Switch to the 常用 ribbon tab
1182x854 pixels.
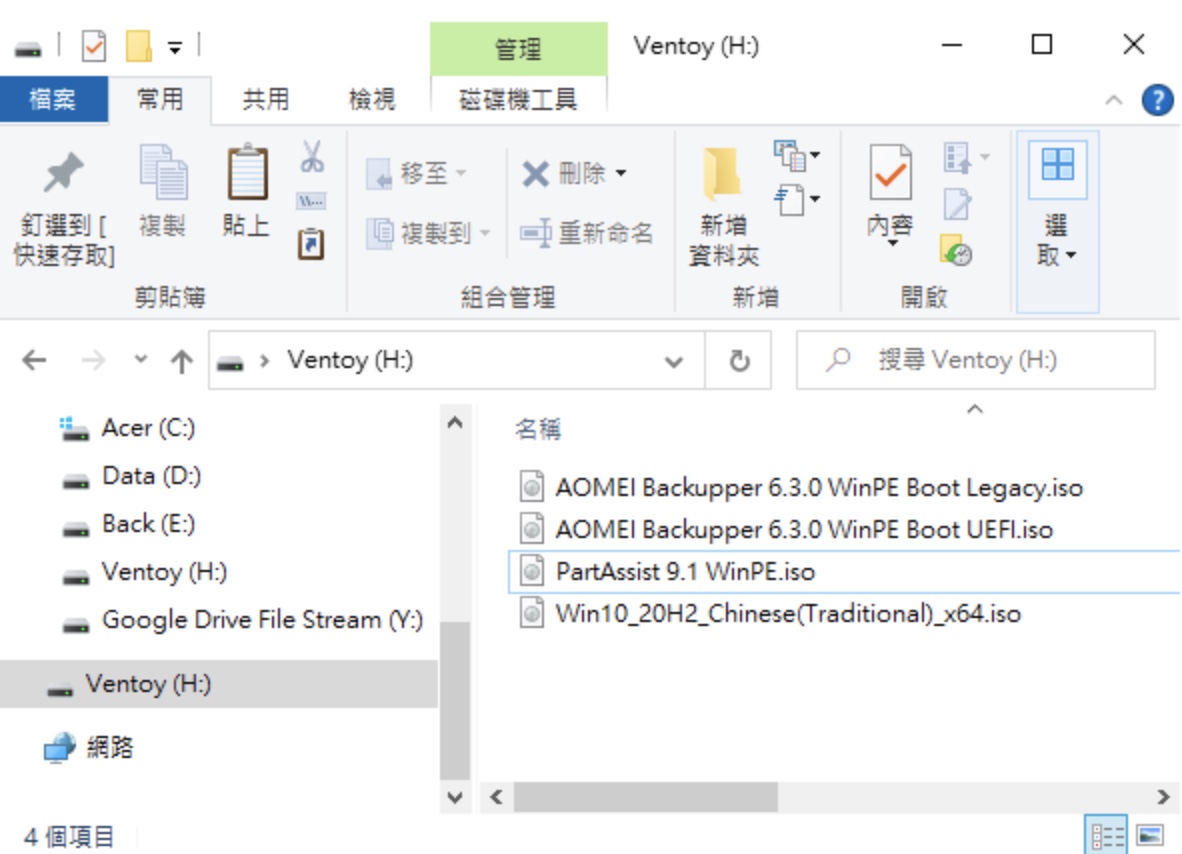pyautogui.click(x=160, y=99)
